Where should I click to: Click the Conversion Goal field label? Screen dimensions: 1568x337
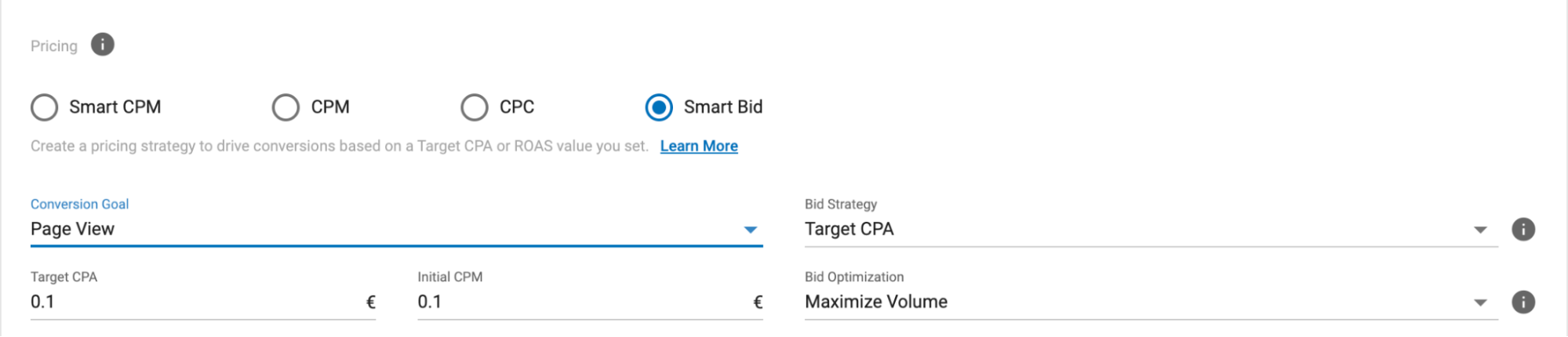pyautogui.click(x=80, y=204)
